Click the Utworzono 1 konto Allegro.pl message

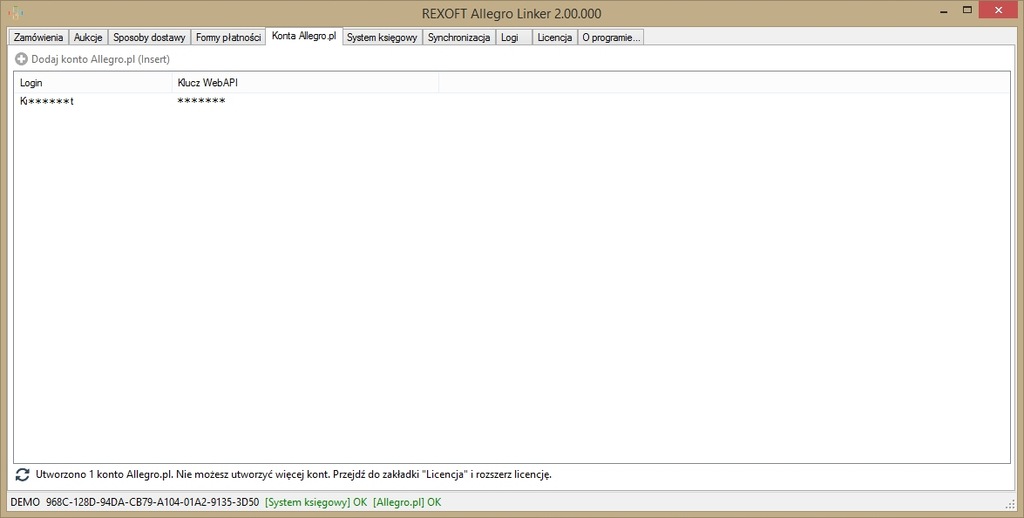pos(293,475)
